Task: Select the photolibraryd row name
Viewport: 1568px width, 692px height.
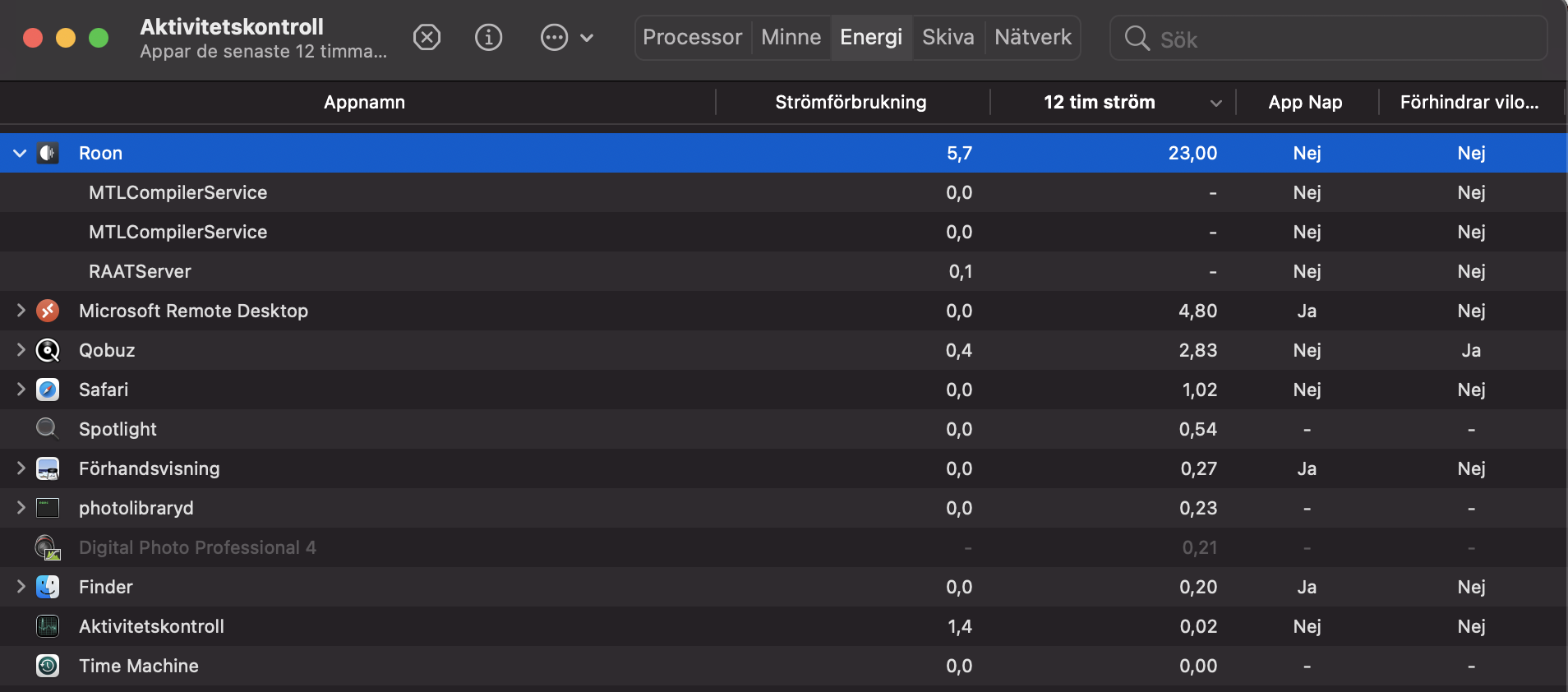Action: coord(136,508)
